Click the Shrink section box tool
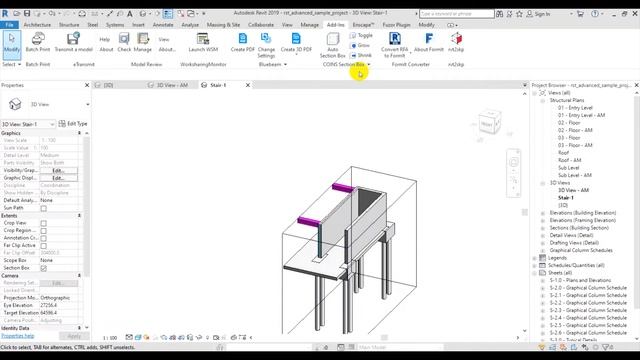 tap(361, 55)
